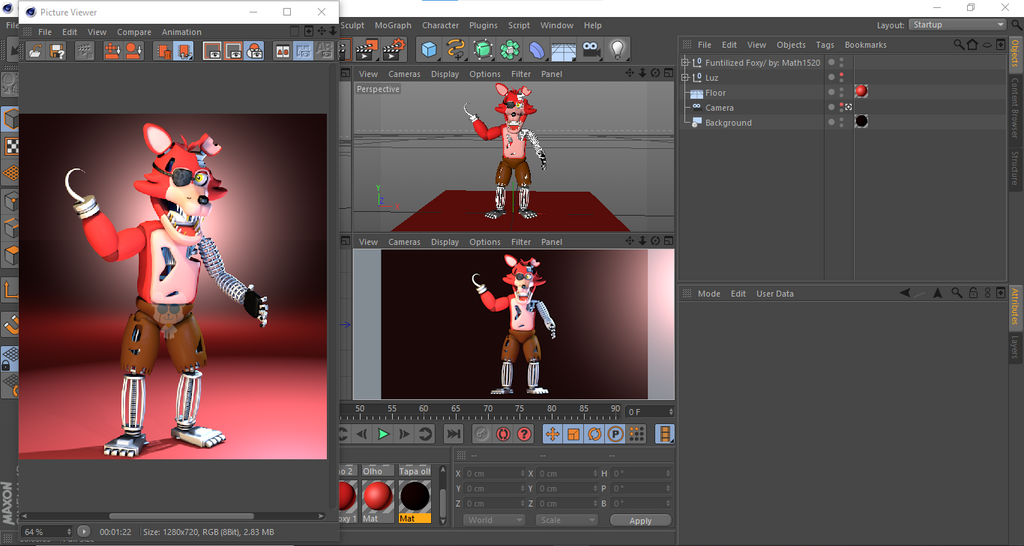The width and height of the screenshot is (1024, 546).
Task: Open Compare menu in Picture Viewer
Action: point(134,32)
